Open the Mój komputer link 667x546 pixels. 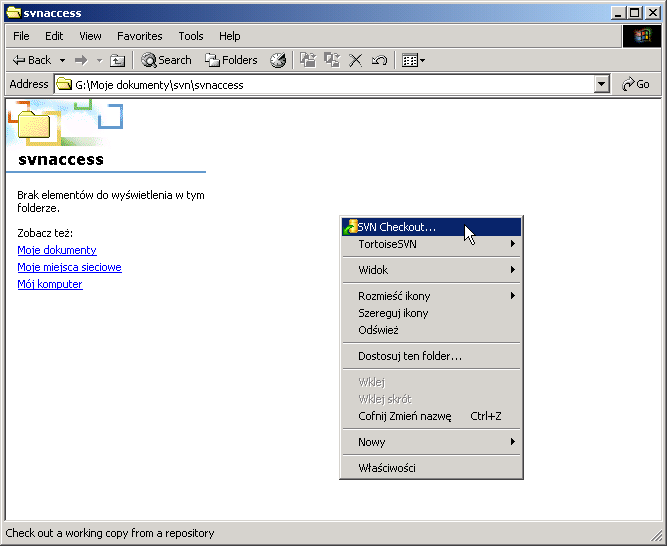tap(50, 284)
